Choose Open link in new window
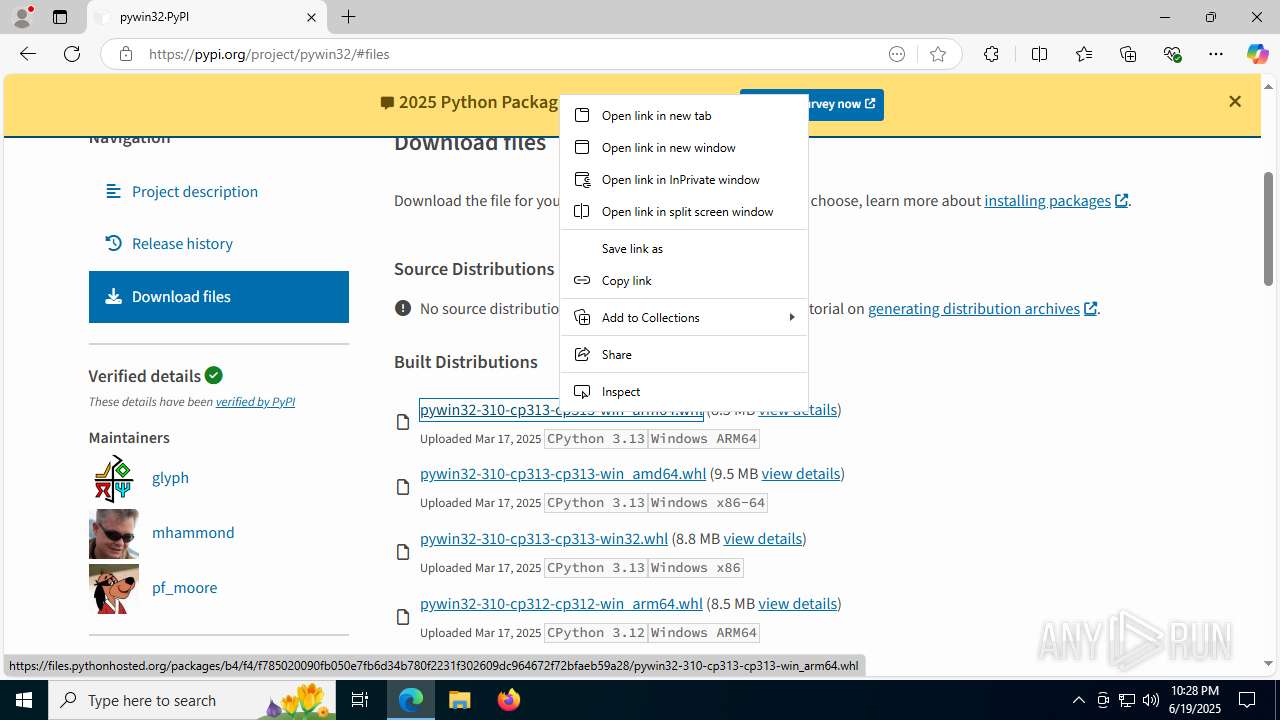This screenshot has width=1280, height=720. pos(684,147)
